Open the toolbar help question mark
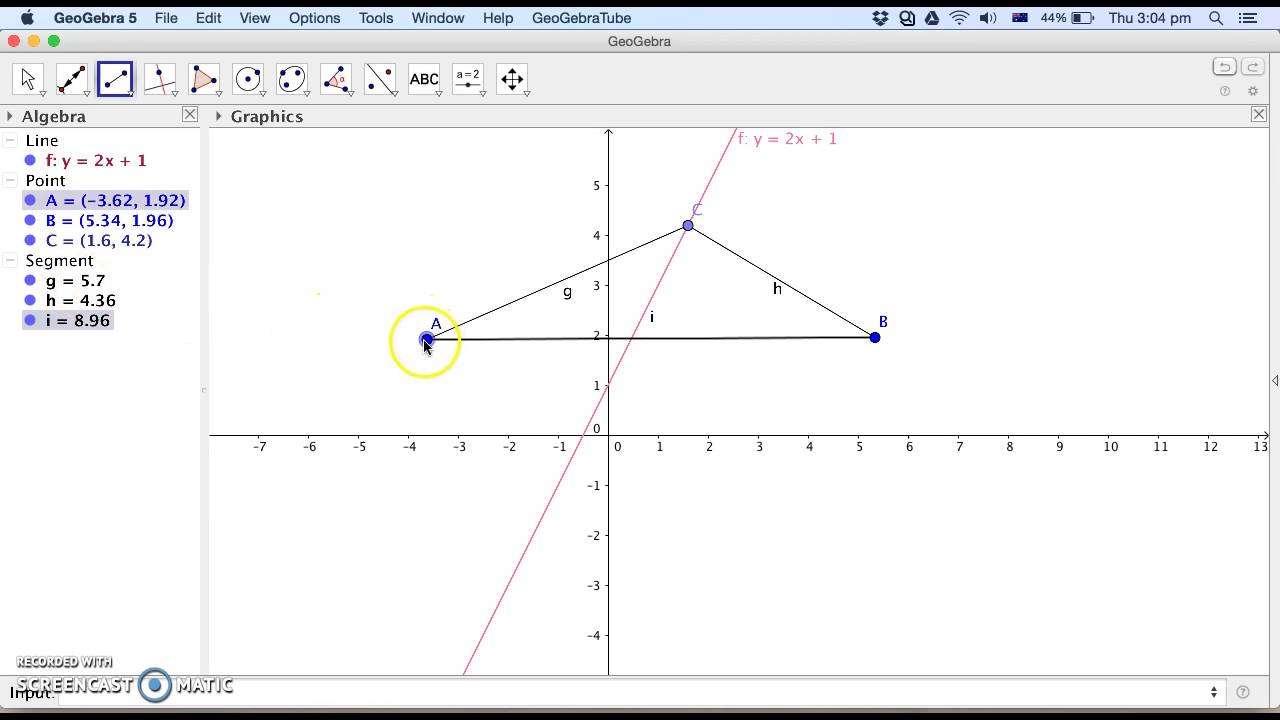This screenshot has width=1280, height=720. pos(1225,91)
